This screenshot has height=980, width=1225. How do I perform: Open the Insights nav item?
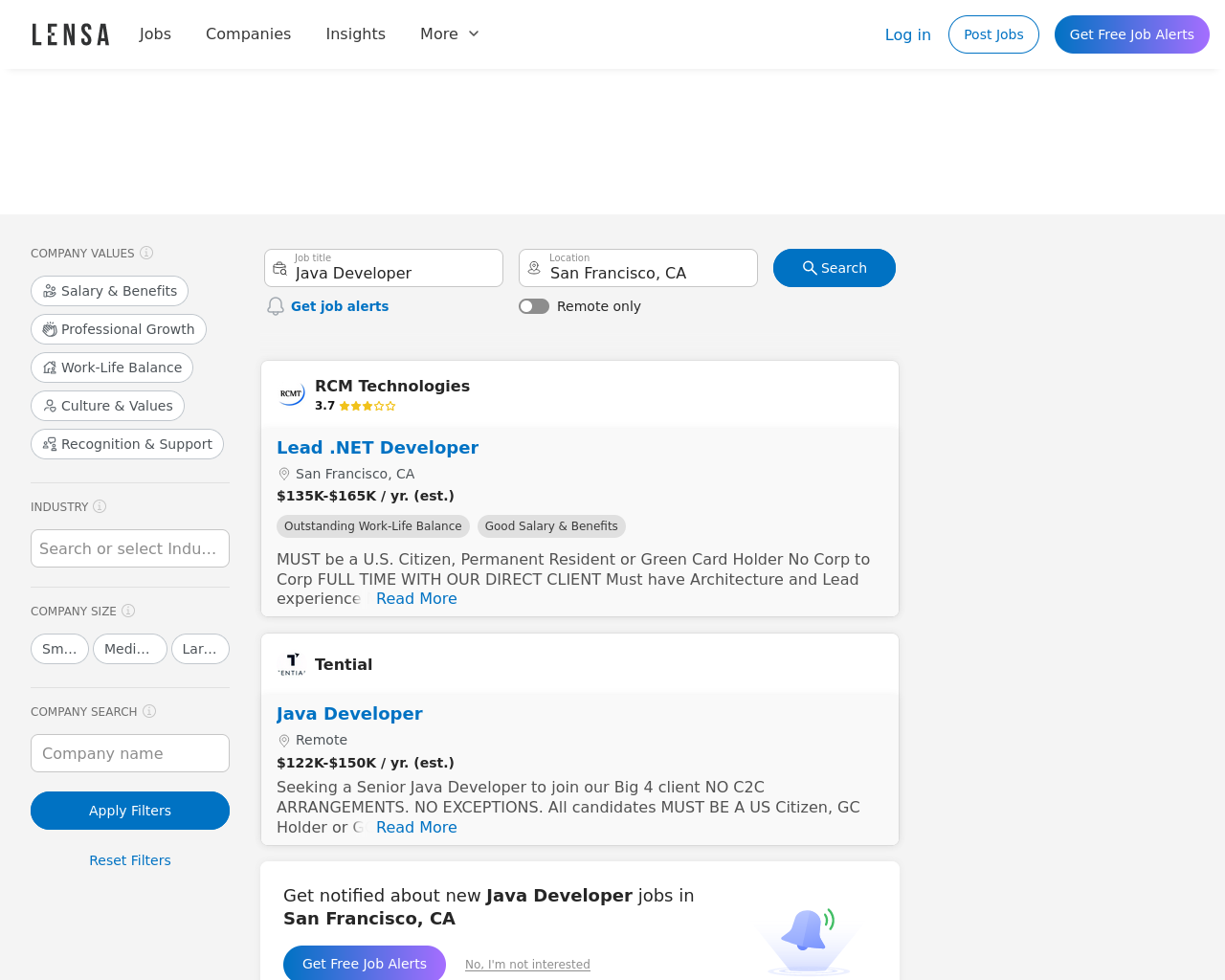click(x=355, y=33)
